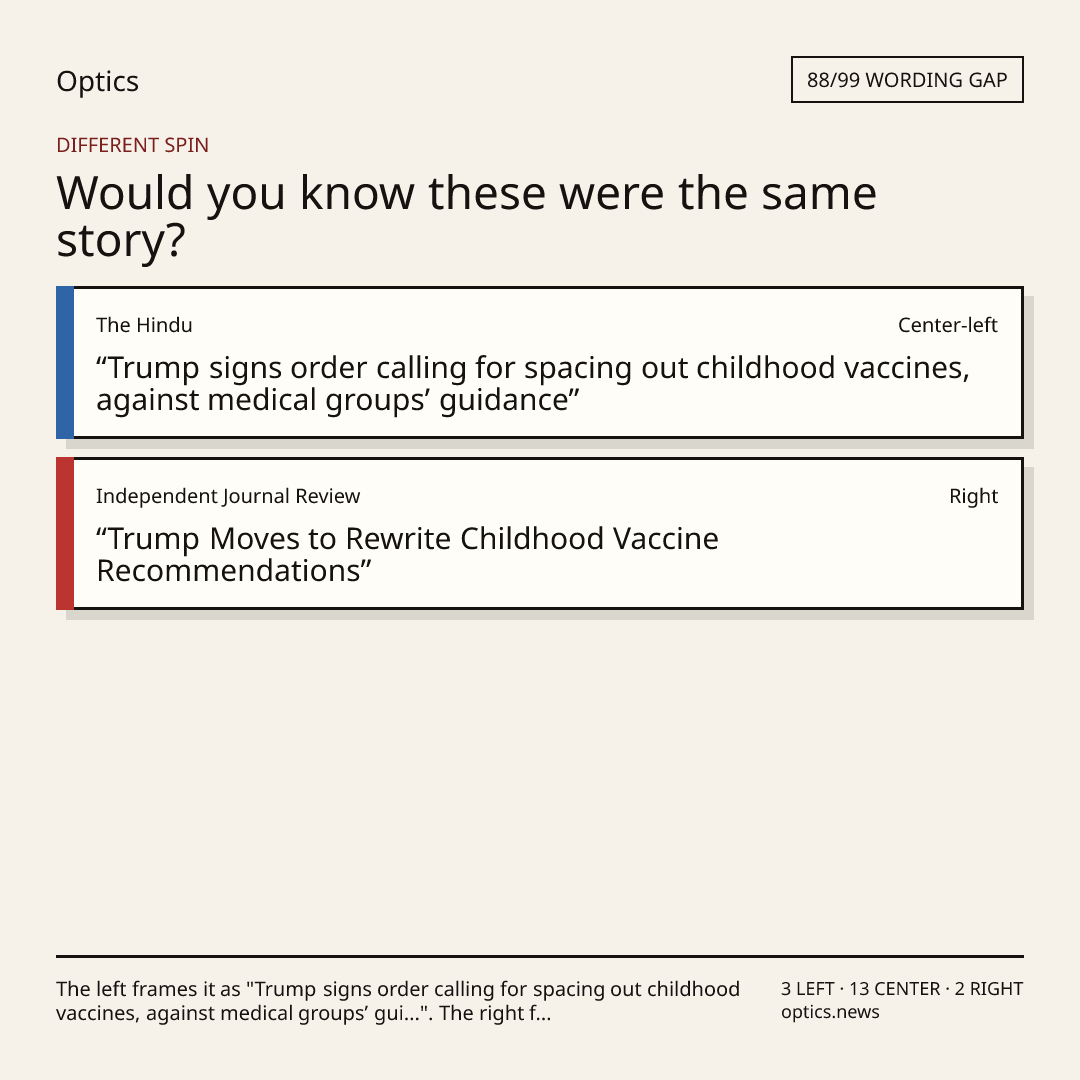Open the 'Trump Moves to Rewrite' headline
1080x1080 pixels.
tap(407, 554)
